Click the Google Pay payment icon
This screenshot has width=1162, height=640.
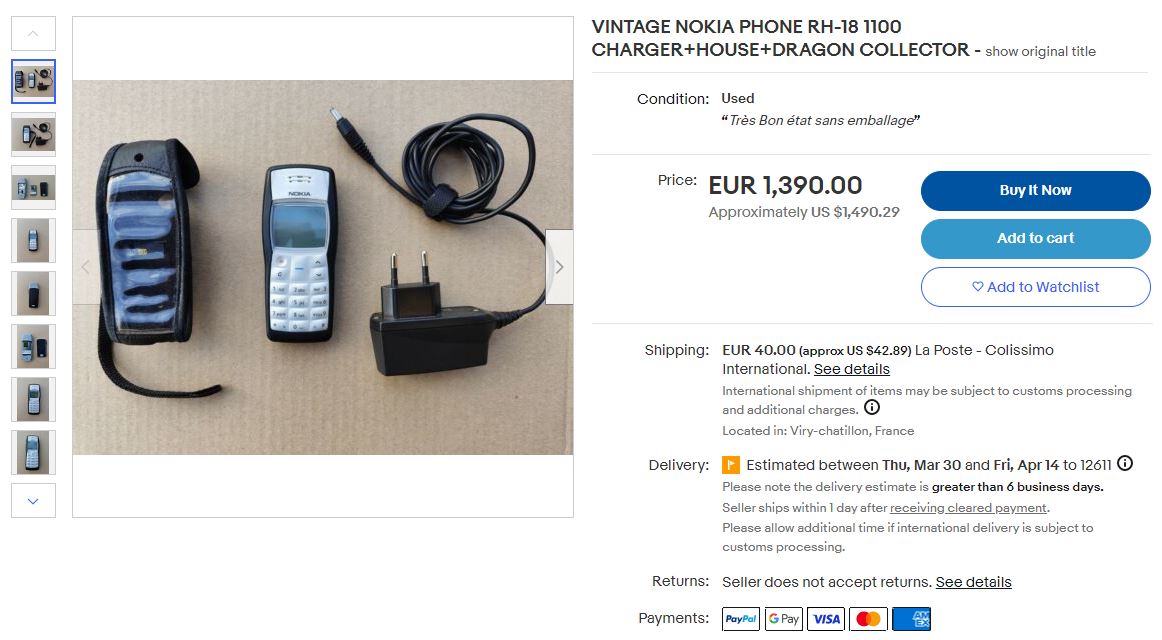(783, 619)
